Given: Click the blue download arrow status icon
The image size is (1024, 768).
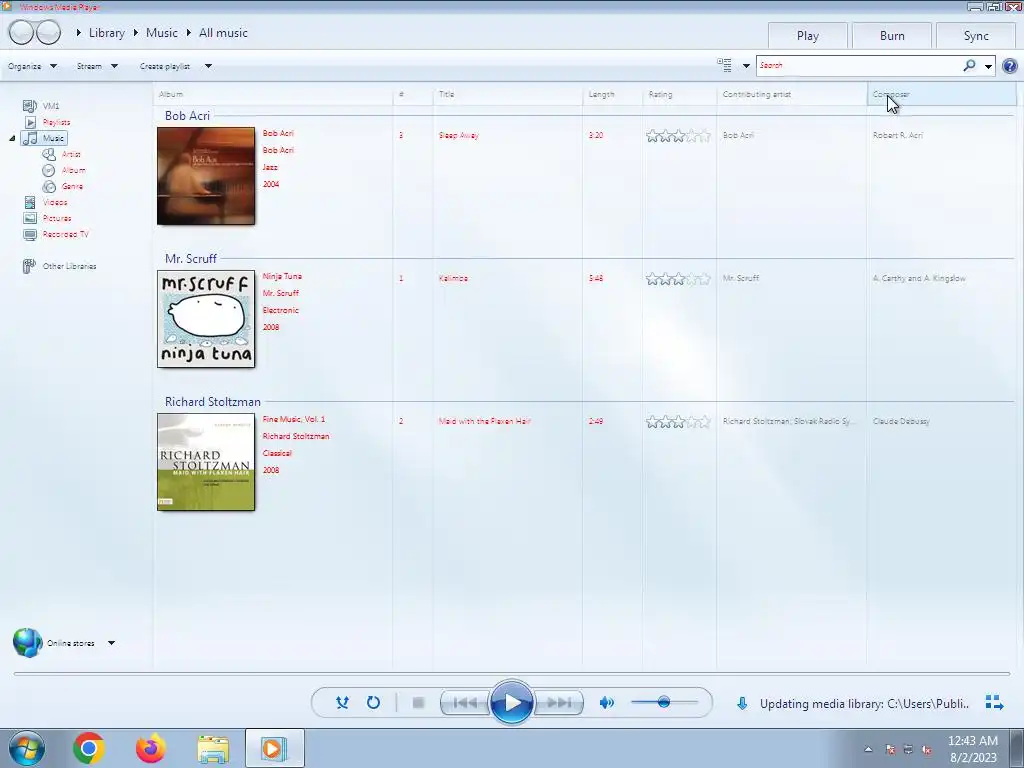Looking at the screenshot, I should coord(742,703).
